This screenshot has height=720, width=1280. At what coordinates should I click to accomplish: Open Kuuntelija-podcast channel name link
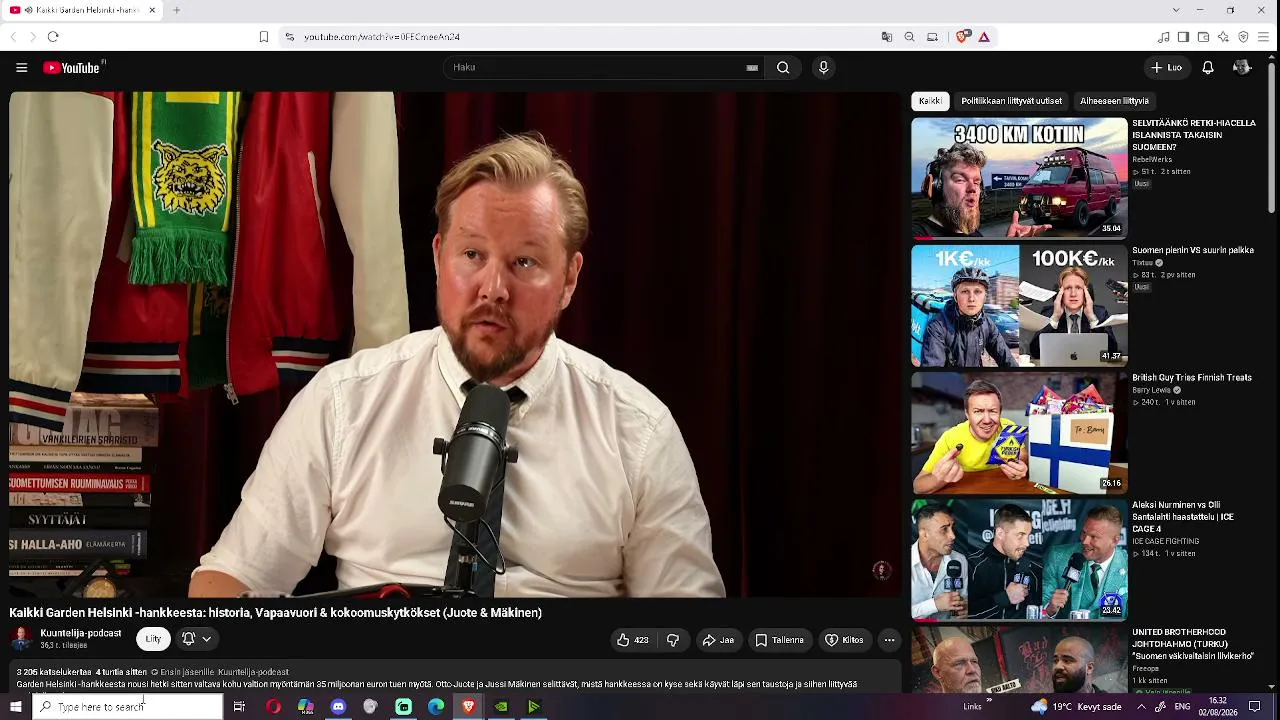coord(81,633)
